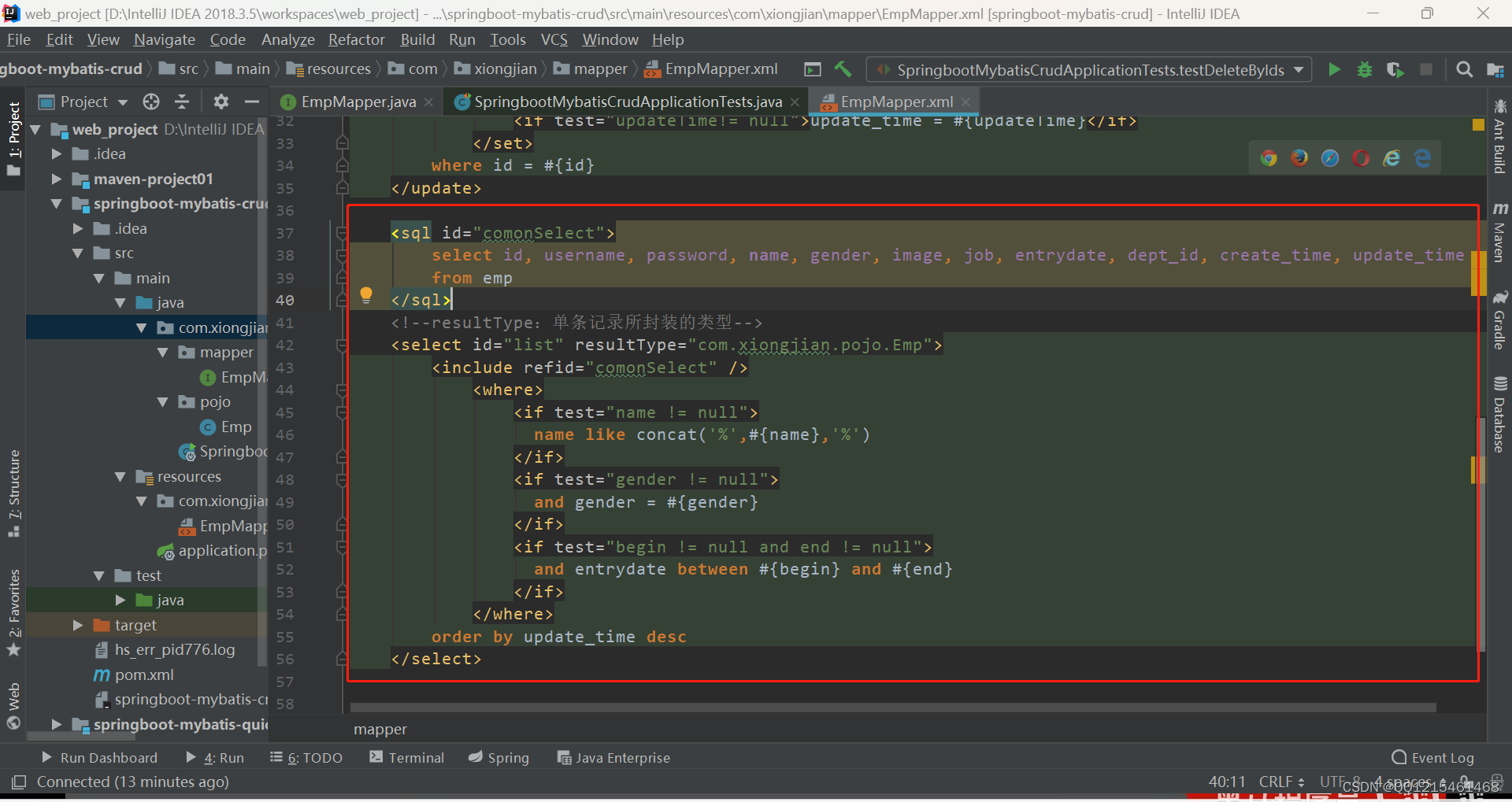Screen dimensions: 1512x802
Task: Open Ant Build side panel
Action: [1499, 136]
